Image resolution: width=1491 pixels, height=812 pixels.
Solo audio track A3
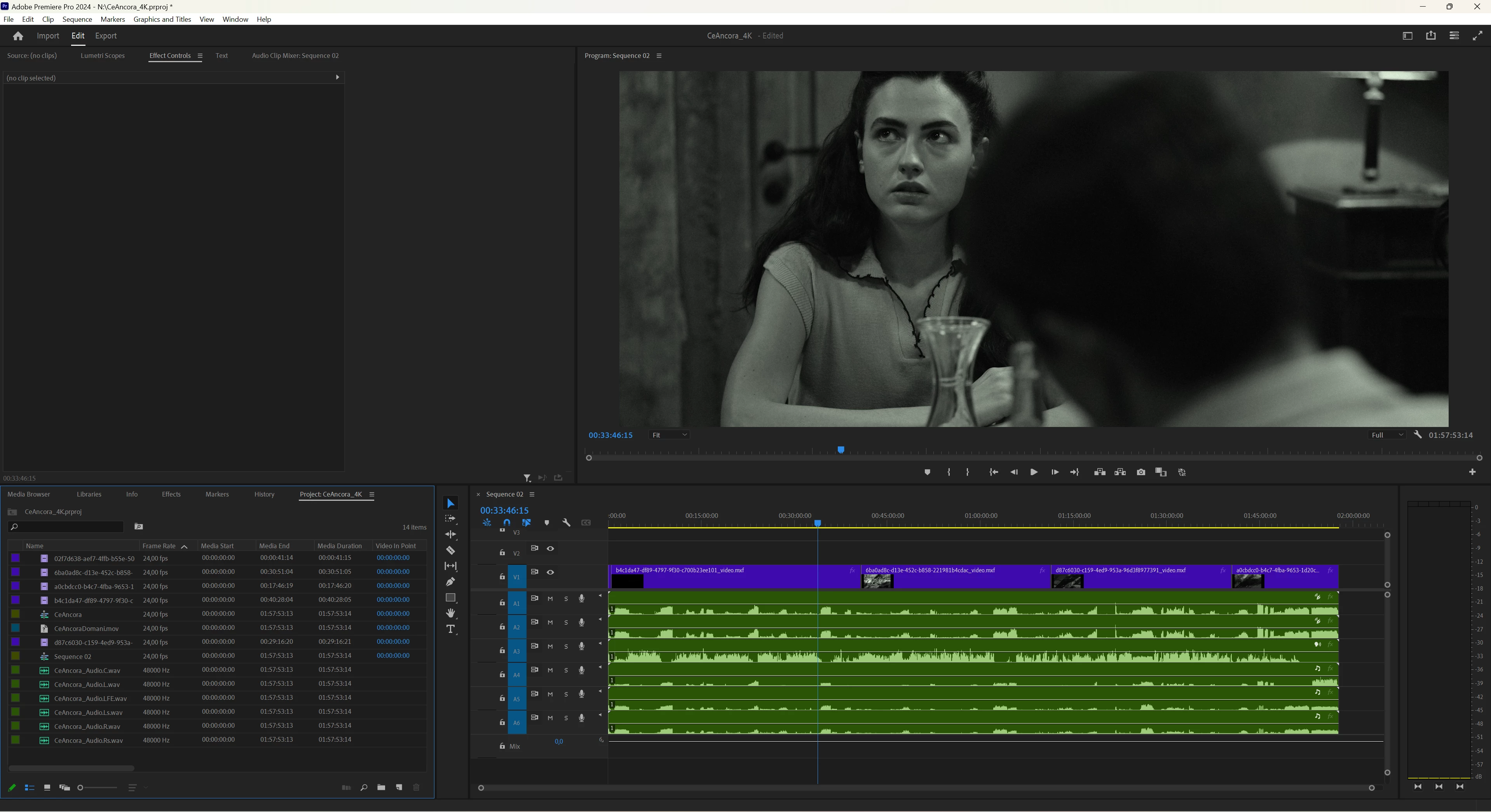566,646
